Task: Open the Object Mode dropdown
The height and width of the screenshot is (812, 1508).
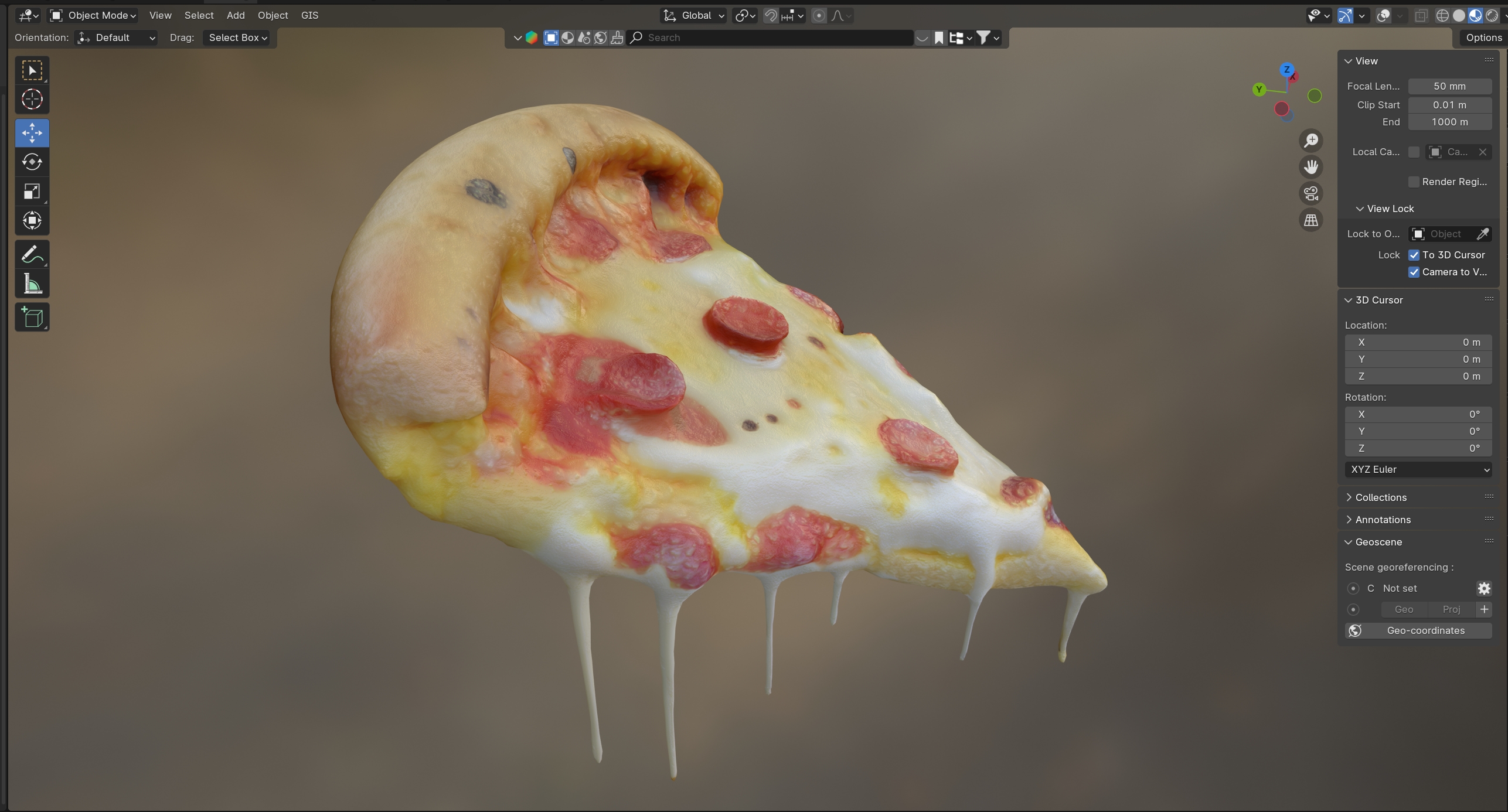Action: click(x=94, y=15)
